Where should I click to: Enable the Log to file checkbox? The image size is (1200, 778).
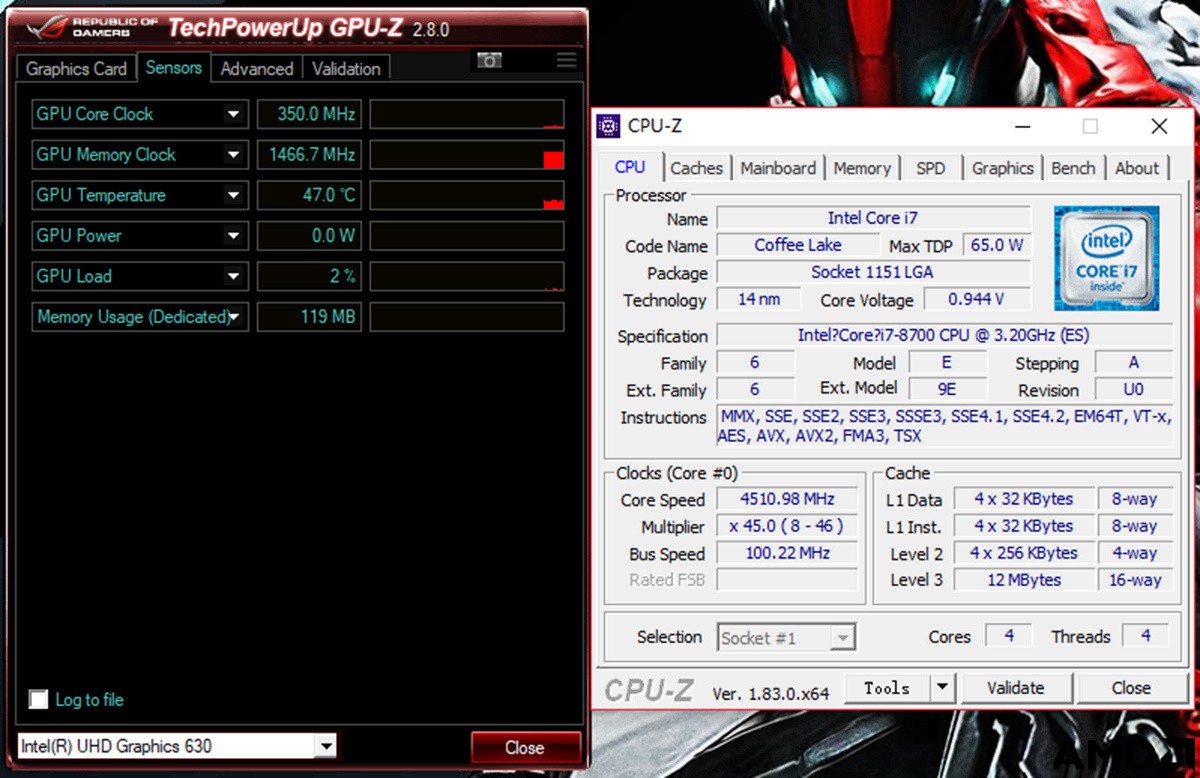38,699
